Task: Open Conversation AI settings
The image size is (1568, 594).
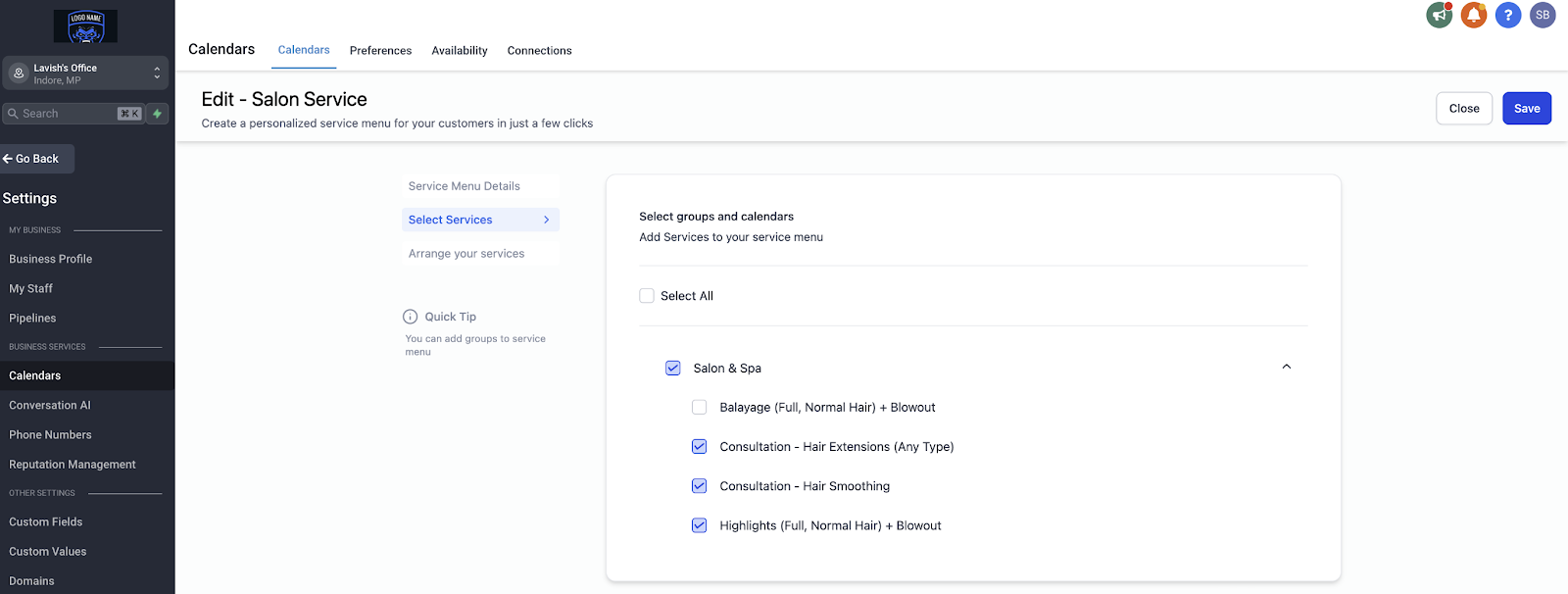Action: pos(50,405)
